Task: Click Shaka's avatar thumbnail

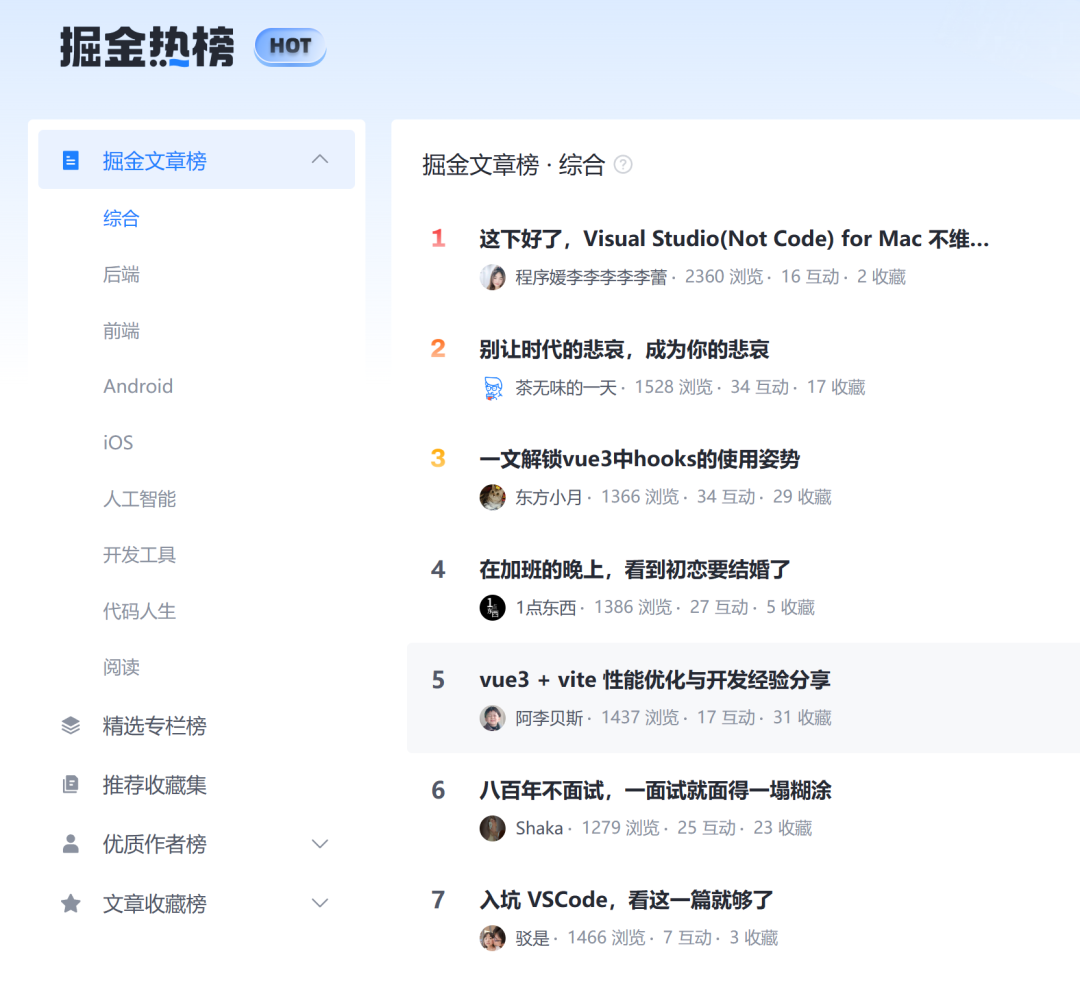Action: (x=492, y=828)
